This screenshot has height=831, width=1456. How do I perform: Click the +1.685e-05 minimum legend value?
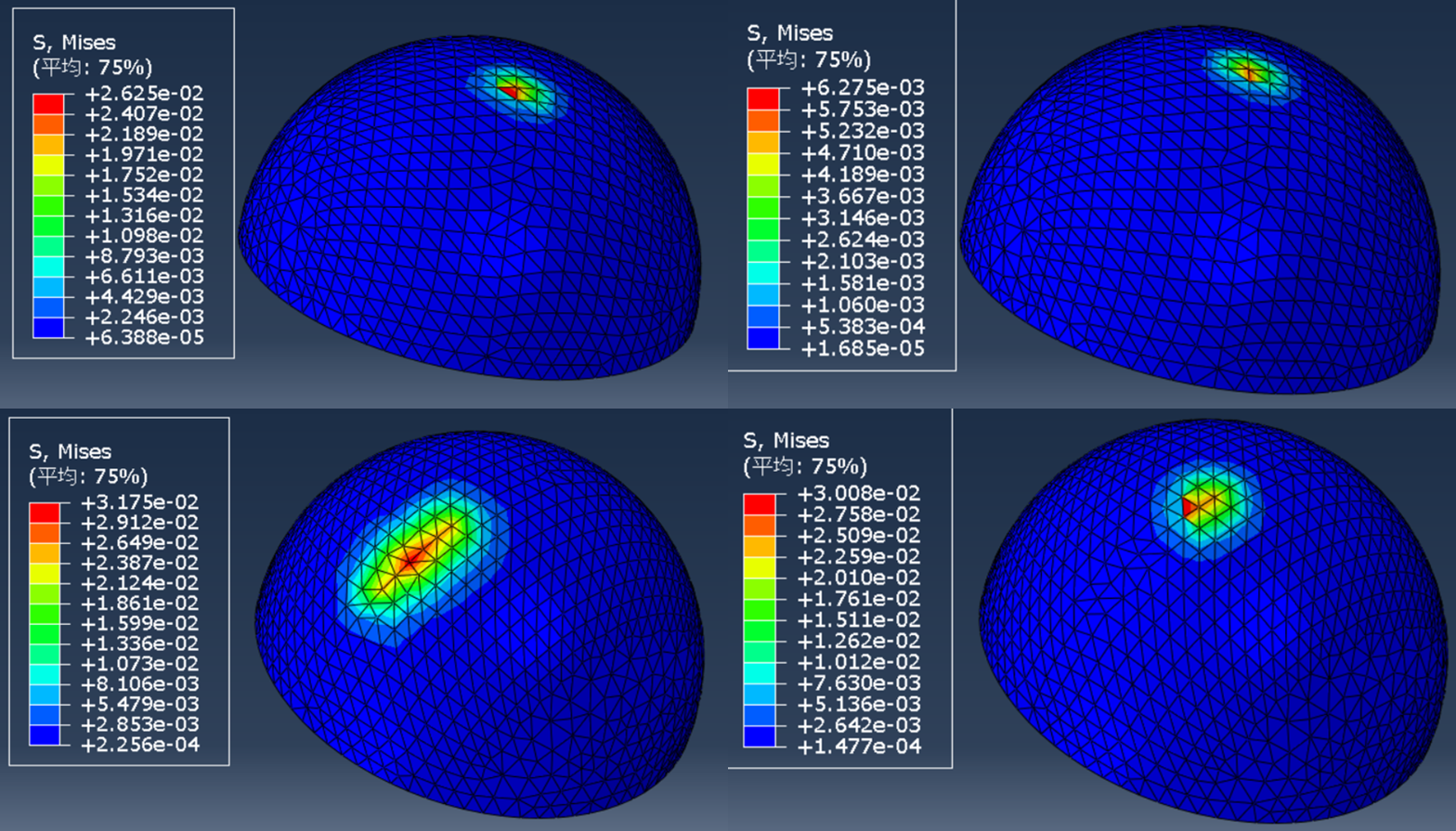tap(863, 349)
